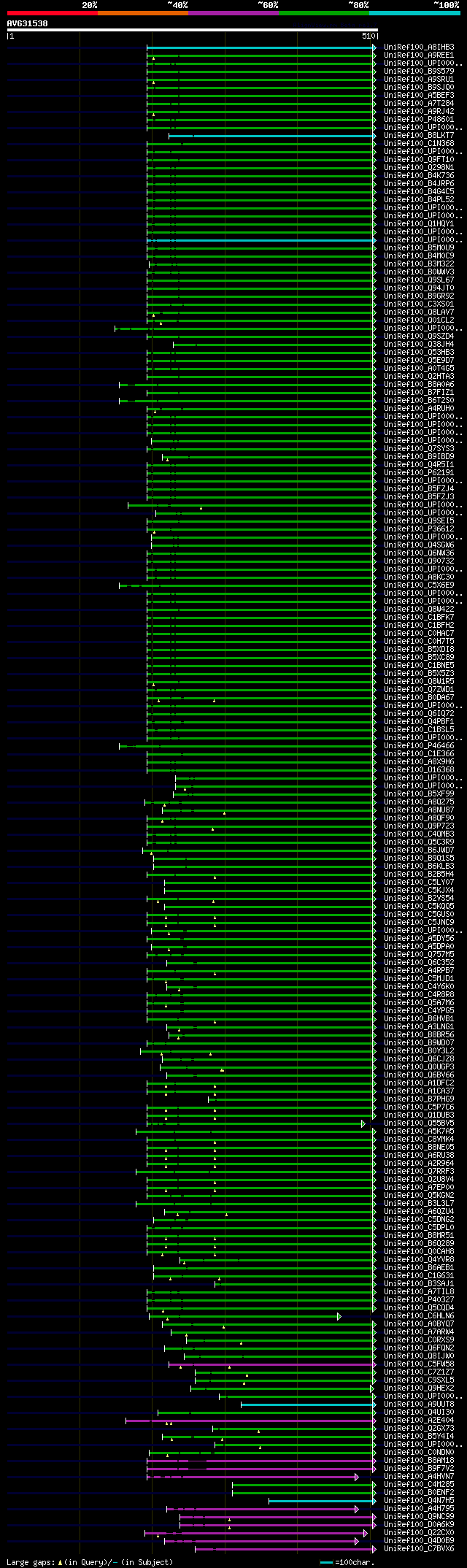This screenshot has height=1568, width=467.
Task: Click the cyan alignment bar for A9UUT8
Action: click(309, 1404)
